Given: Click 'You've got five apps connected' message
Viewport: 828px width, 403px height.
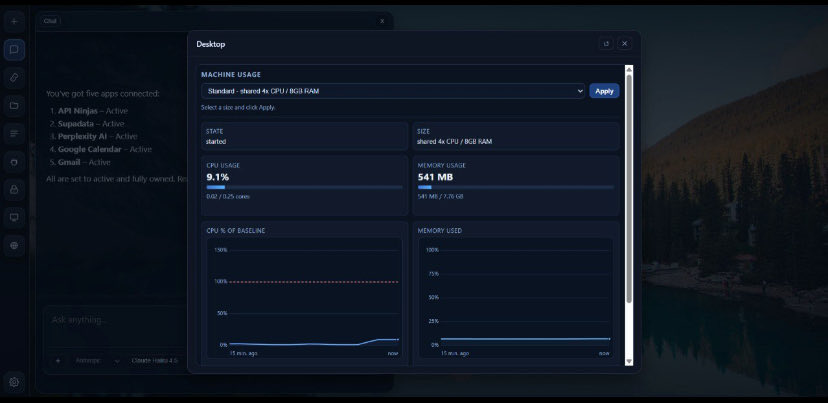Looking at the screenshot, I should (102, 93).
